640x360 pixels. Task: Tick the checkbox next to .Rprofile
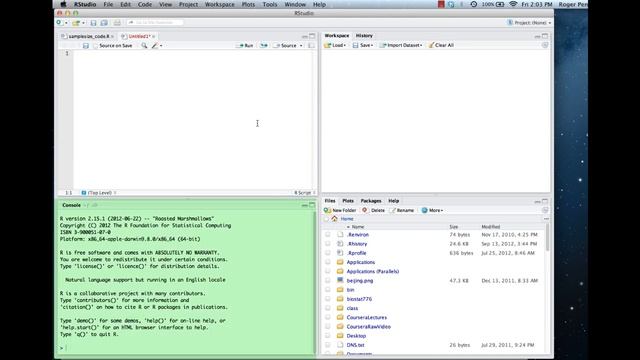point(328,253)
